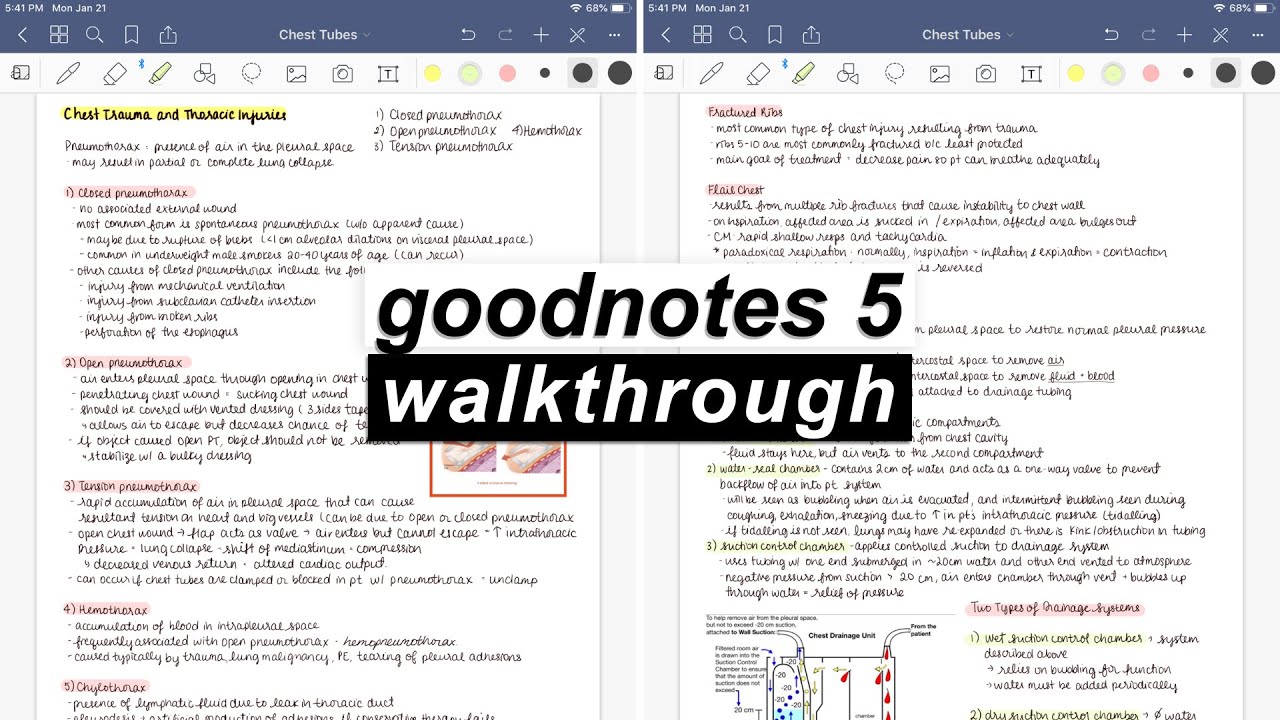Choose the smallest stroke size in Chest Trauma window
Viewport: 1280px width, 720px height.
(545, 73)
